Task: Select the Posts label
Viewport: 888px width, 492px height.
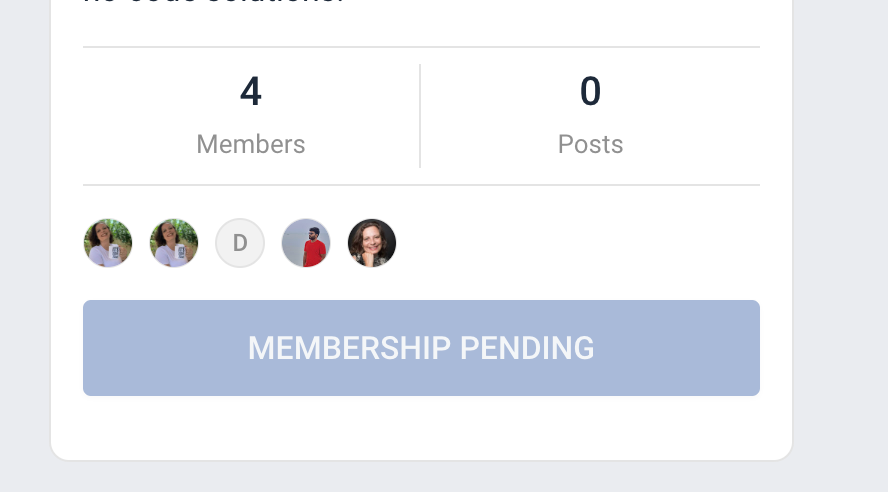Action: pyautogui.click(x=590, y=144)
